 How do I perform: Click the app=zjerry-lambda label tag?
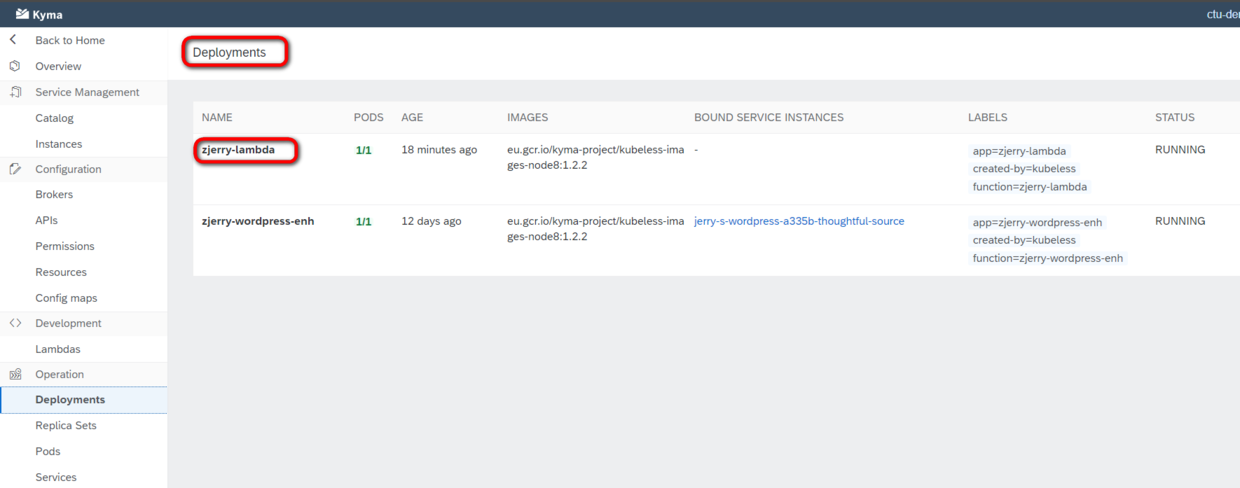pos(1019,151)
